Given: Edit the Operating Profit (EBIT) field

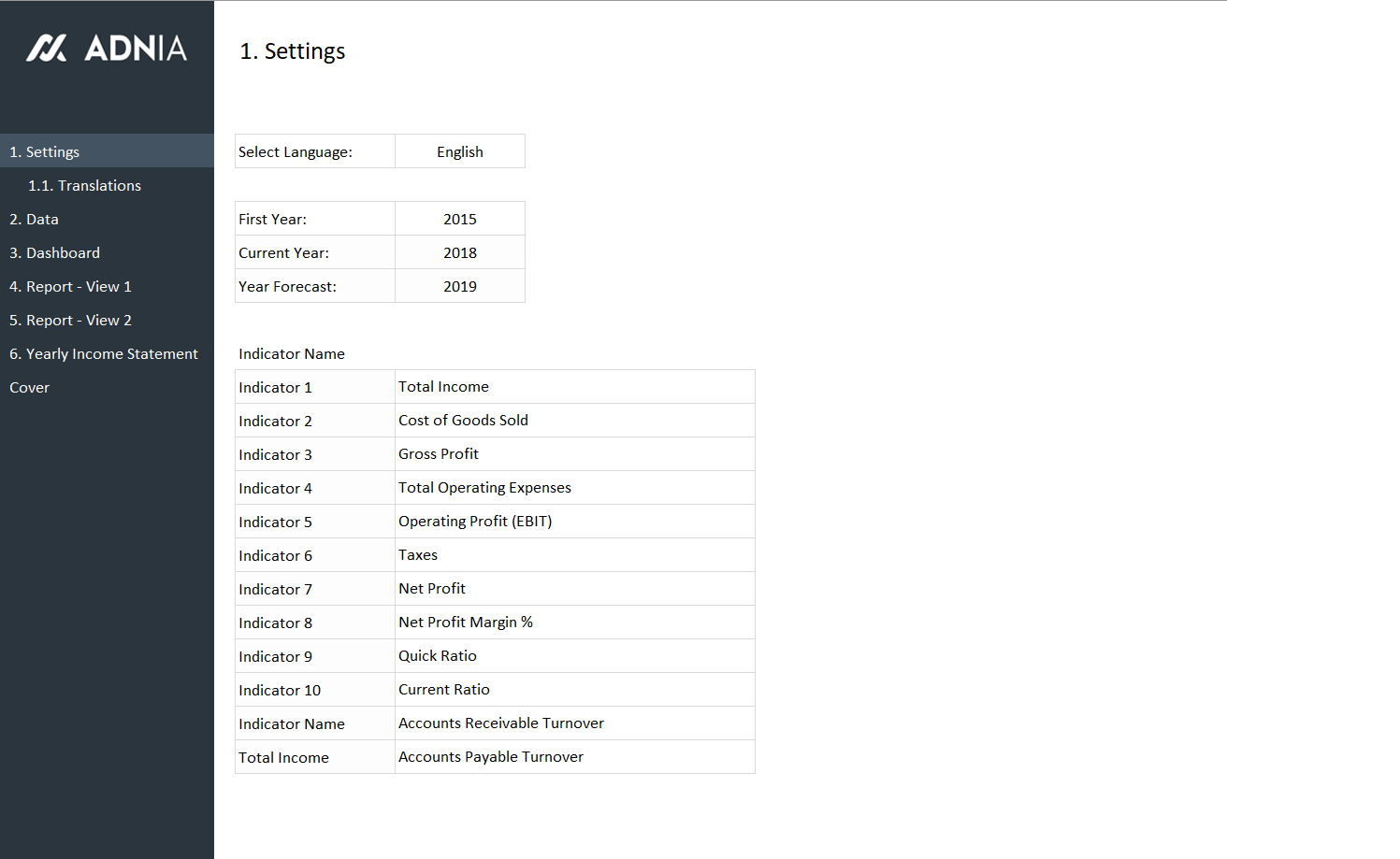Looking at the screenshot, I should click(574, 522).
